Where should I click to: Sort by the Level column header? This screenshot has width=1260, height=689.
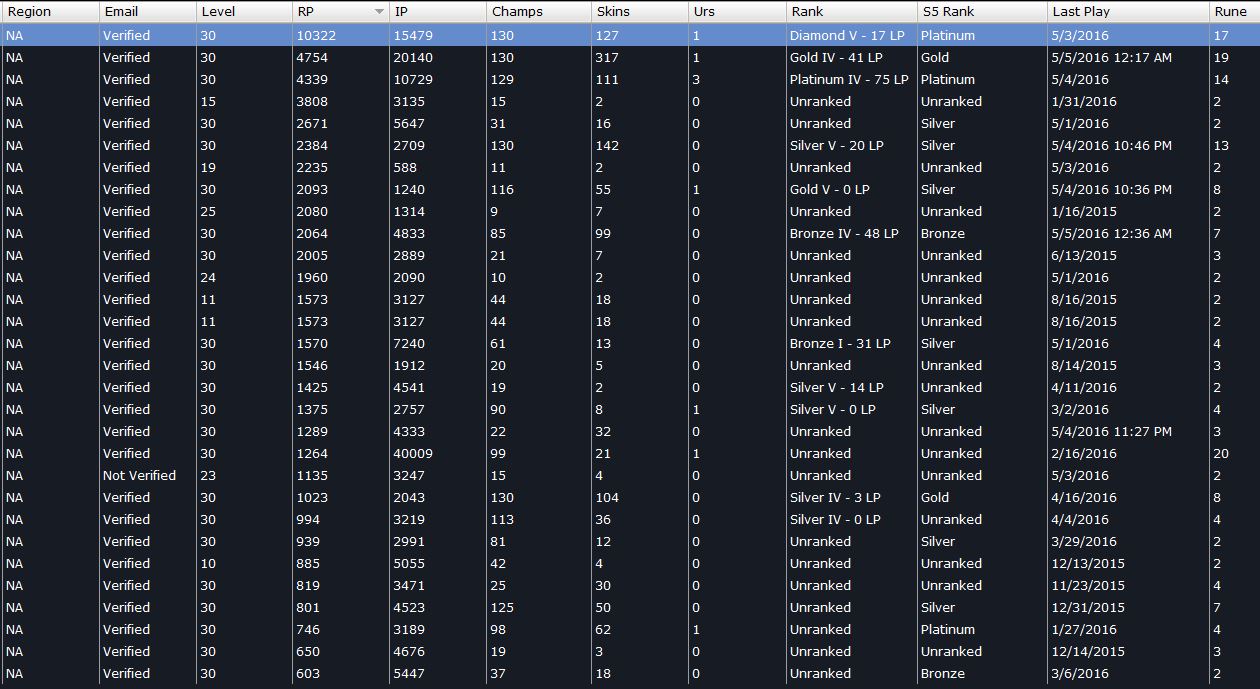[245, 12]
